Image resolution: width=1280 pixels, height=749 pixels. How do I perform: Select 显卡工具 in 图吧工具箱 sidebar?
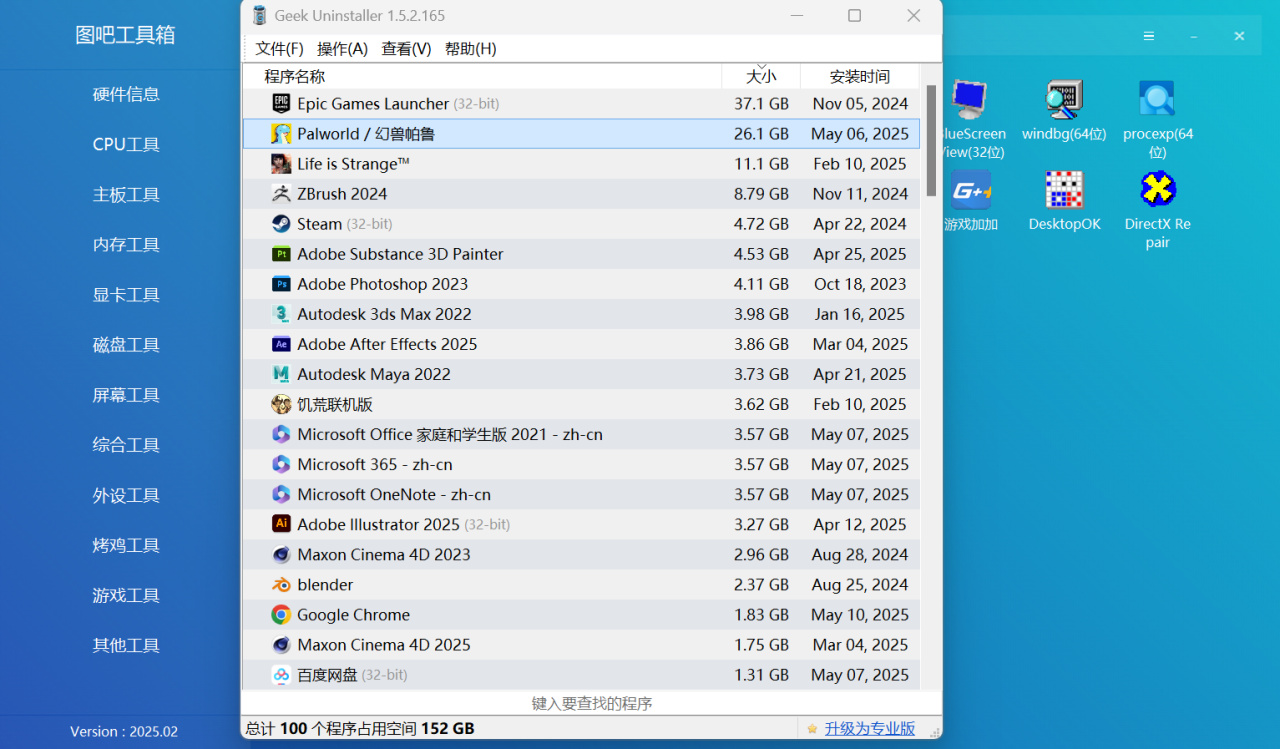click(126, 294)
